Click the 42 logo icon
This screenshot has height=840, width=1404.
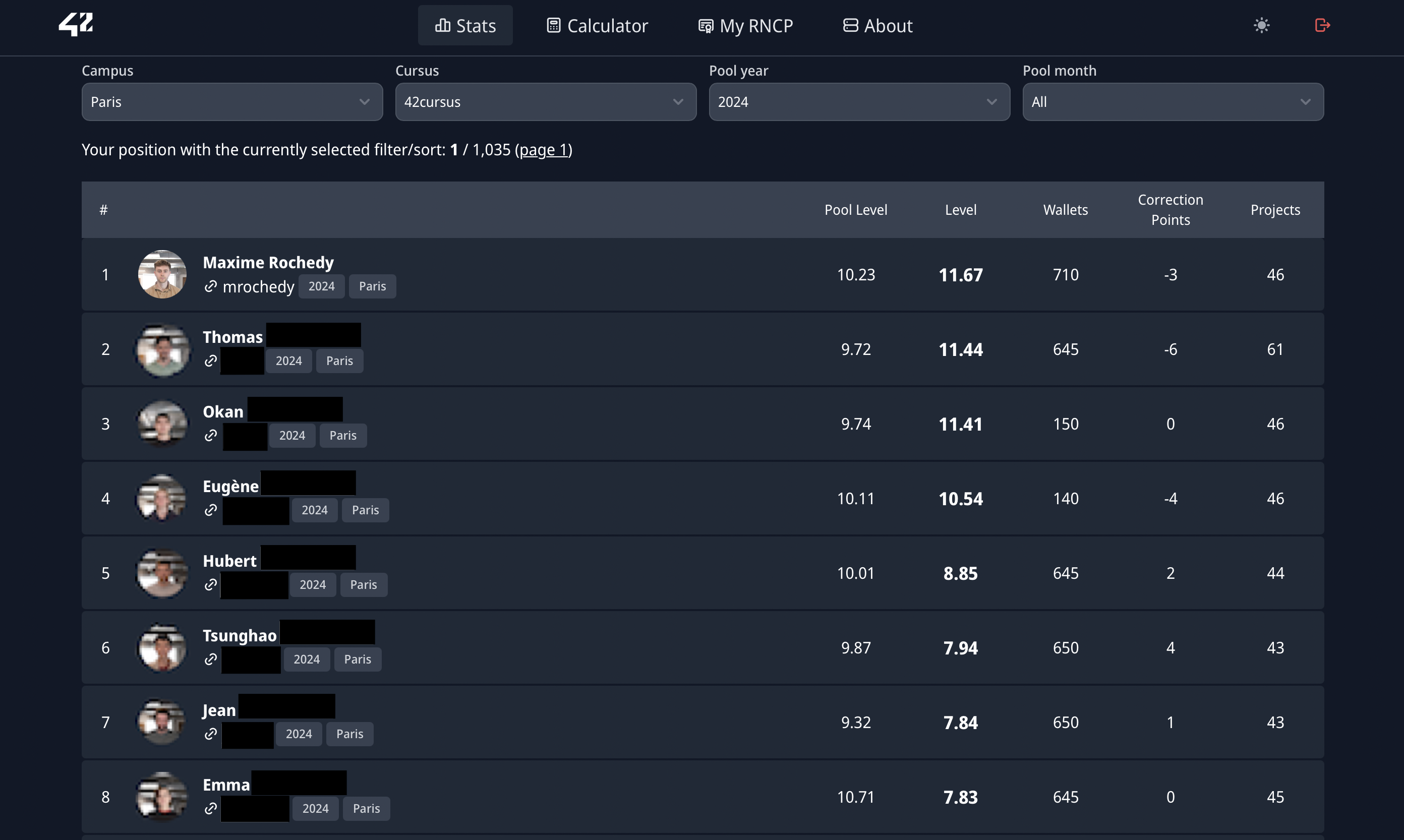click(76, 24)
